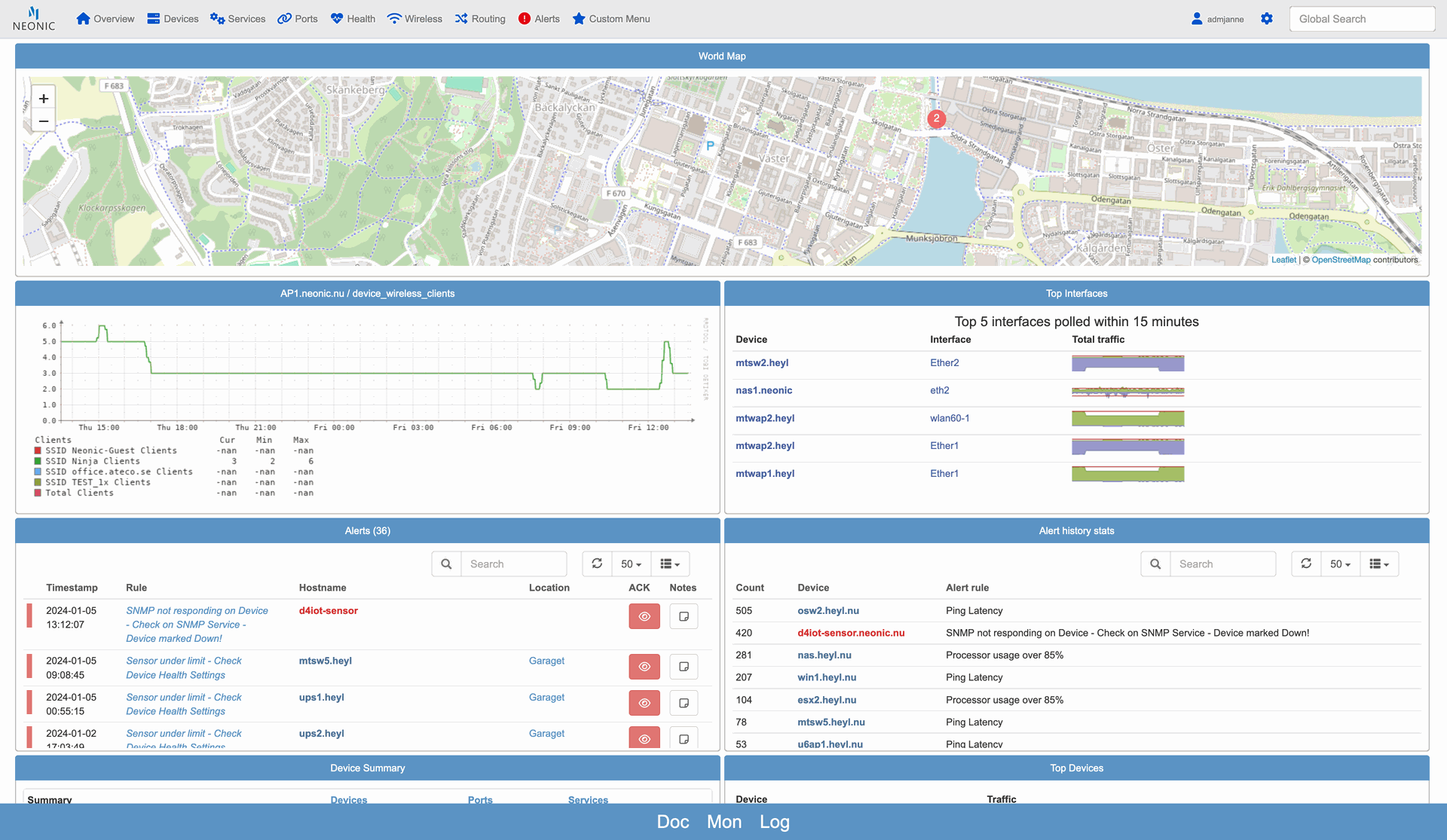Image resolution: width=1447 pixels, height=840 pixels.
Task: Open d4iot-sensor.neonic.nu in alert history
Action: pos(851,634)
